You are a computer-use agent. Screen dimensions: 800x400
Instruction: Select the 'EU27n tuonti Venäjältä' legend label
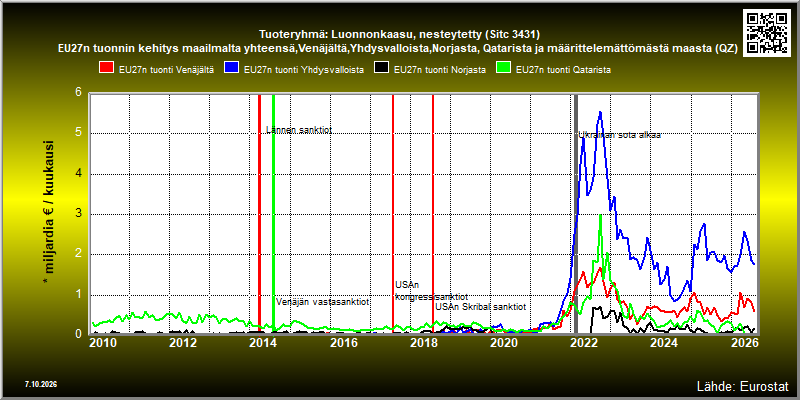click(x=166, y=70)
